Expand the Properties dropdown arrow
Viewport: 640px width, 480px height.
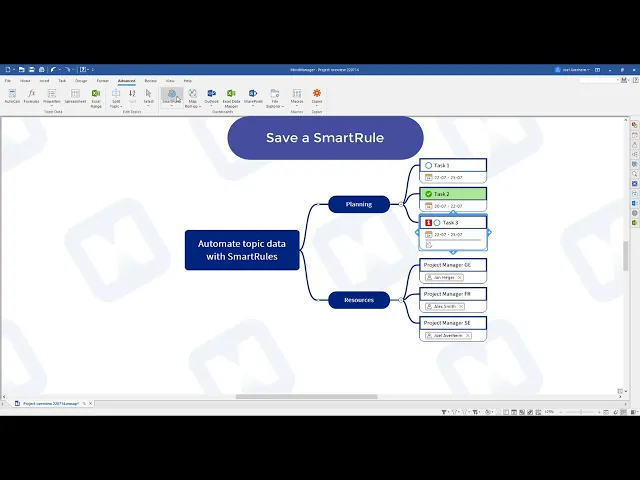pos(52,106)
